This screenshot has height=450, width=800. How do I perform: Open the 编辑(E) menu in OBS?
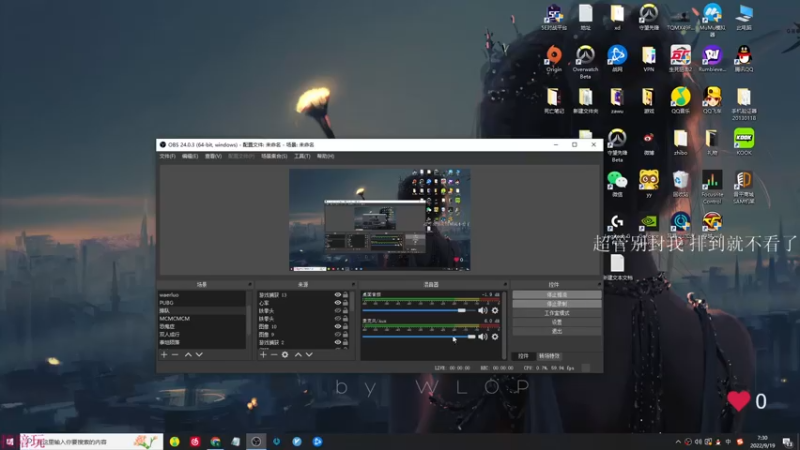[190, 156]
